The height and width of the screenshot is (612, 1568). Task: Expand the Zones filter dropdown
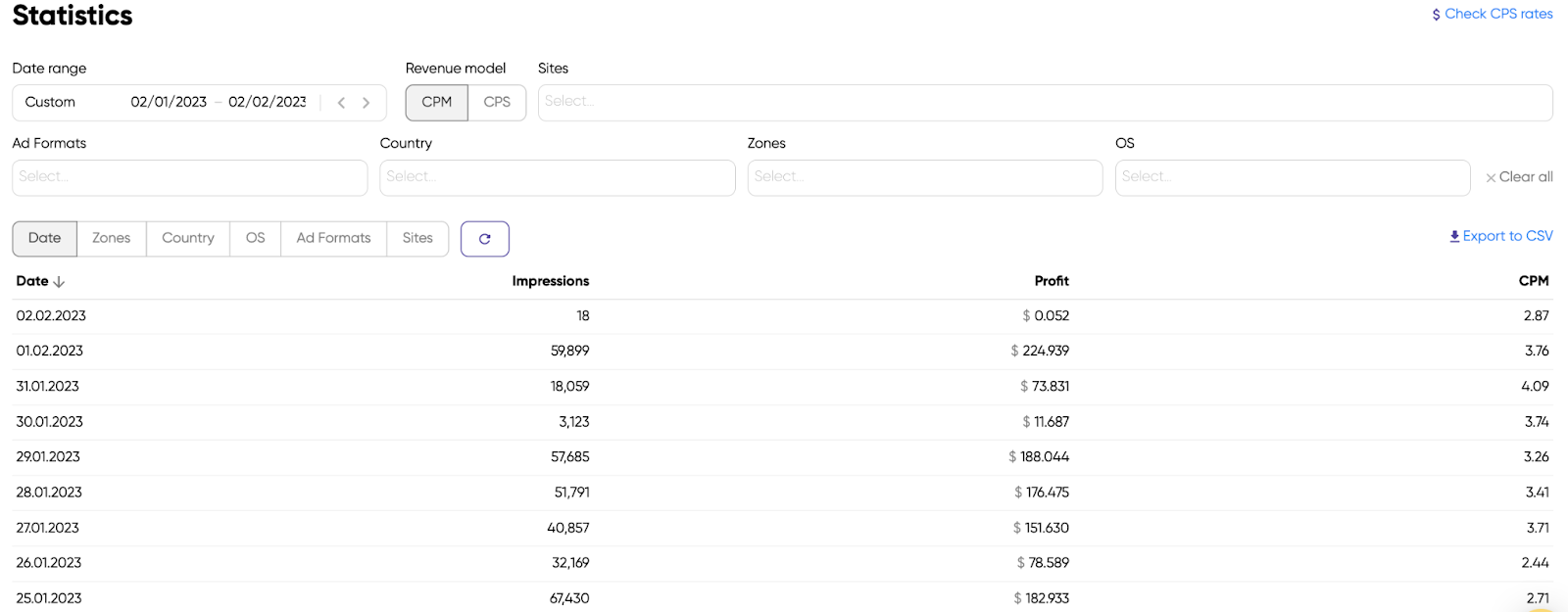click(x=924, y=177)
